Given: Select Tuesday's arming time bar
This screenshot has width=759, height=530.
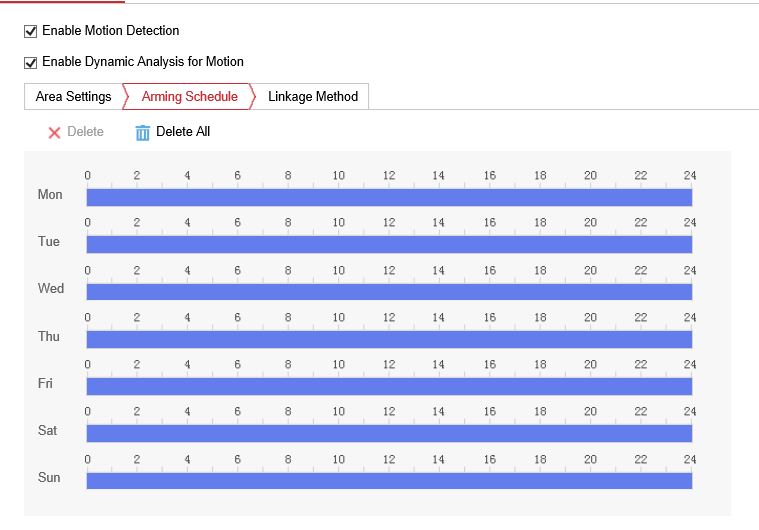Looking at the screenshot, I should coord(389,244).
